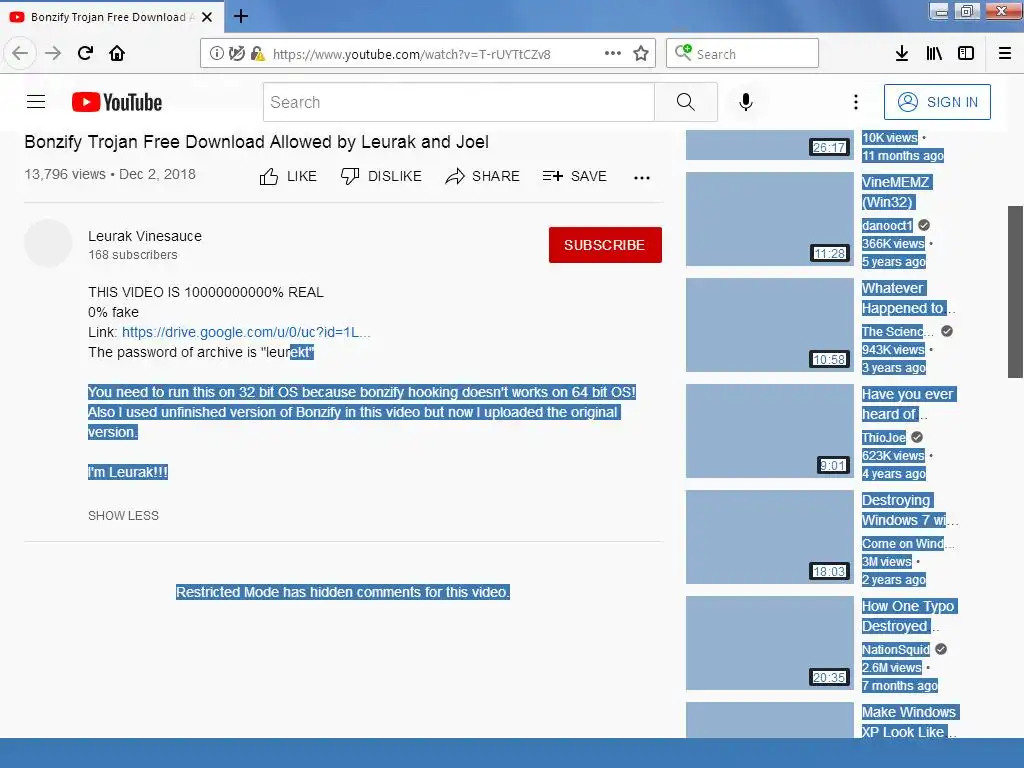Click the '13,796 views • Dec 2, 2018' text
Viewport: 1024px width, 768px height.
[110, 174]
